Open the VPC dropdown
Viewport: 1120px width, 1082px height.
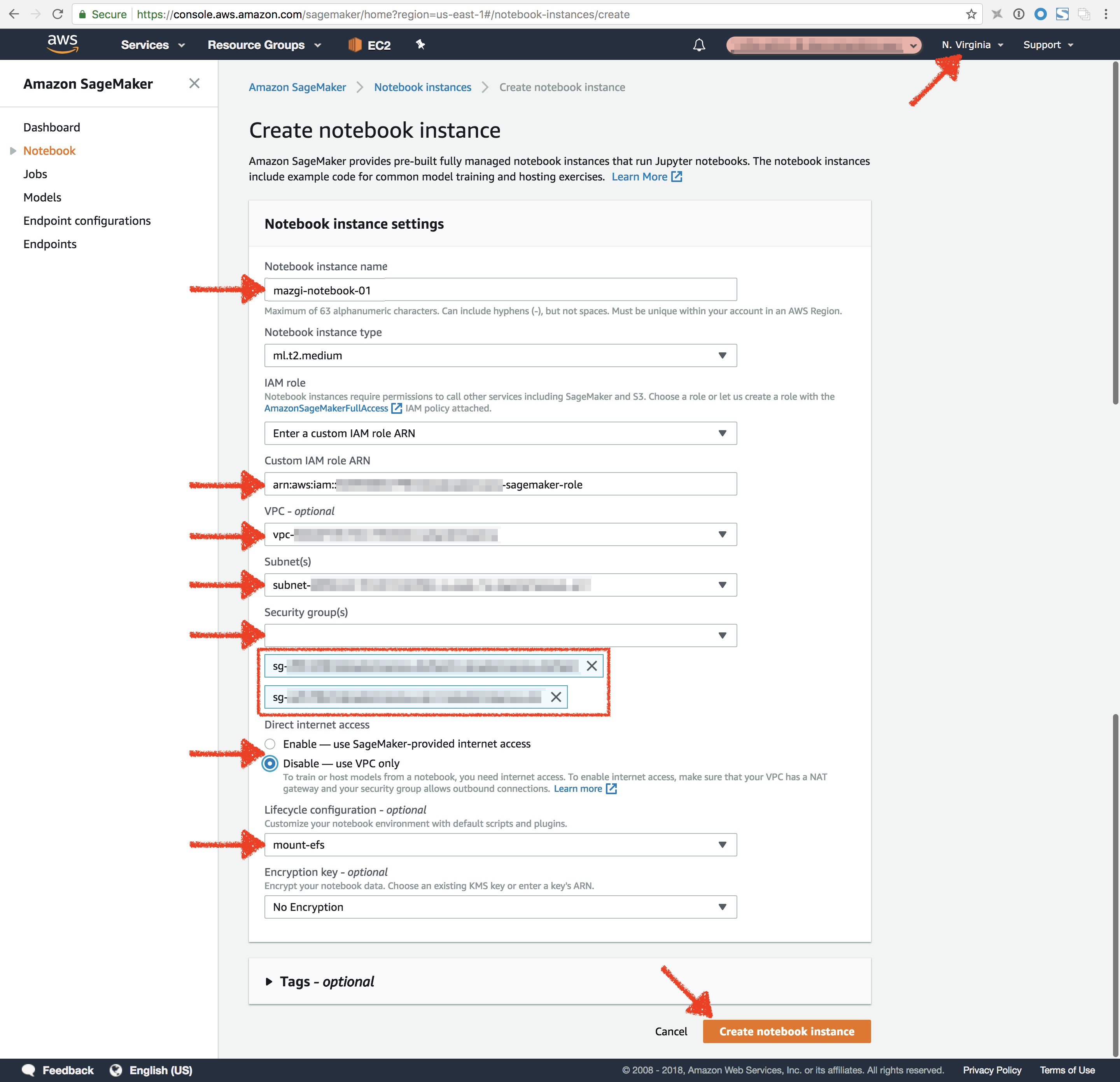500,534
